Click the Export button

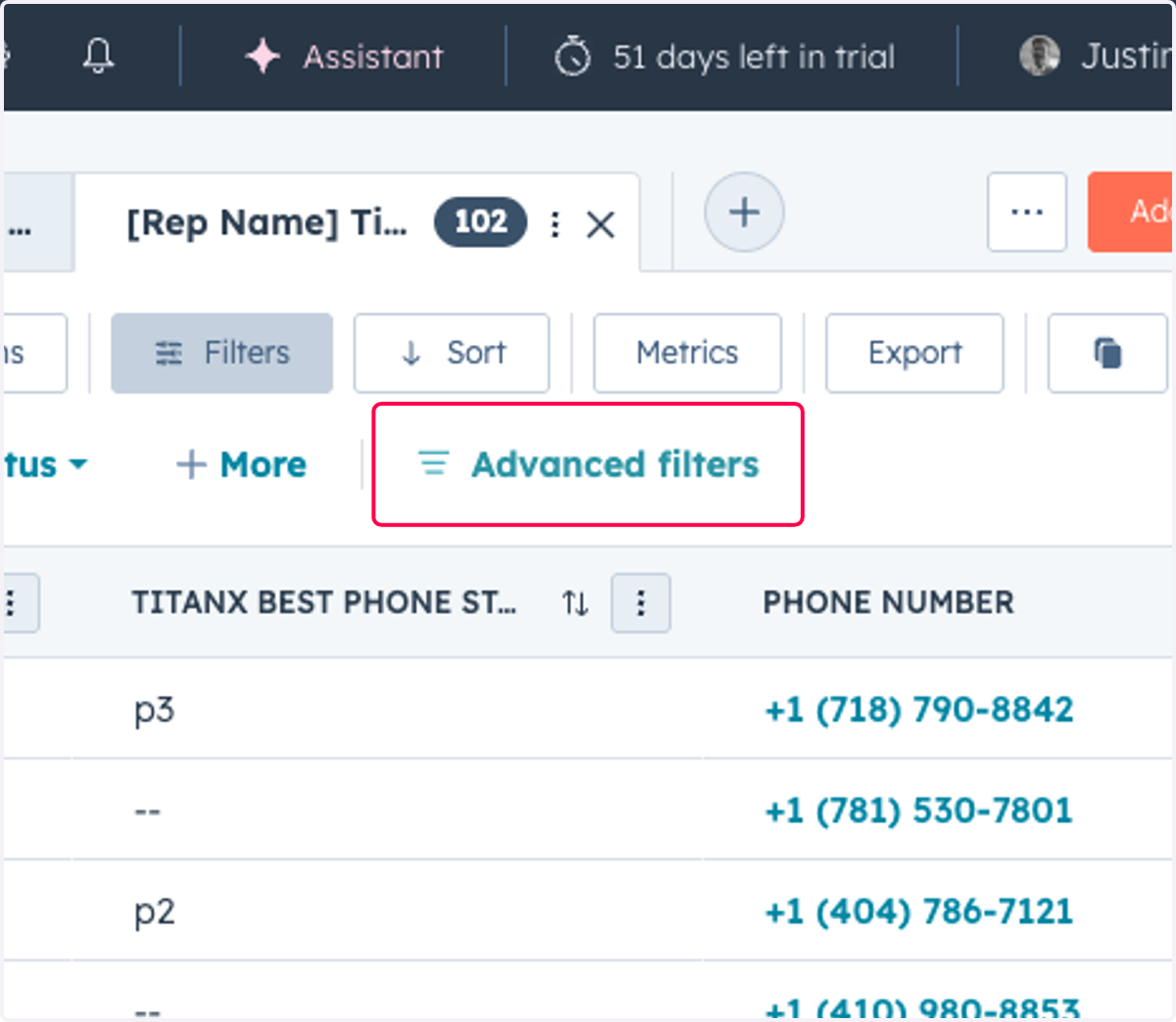coord(914,353)
